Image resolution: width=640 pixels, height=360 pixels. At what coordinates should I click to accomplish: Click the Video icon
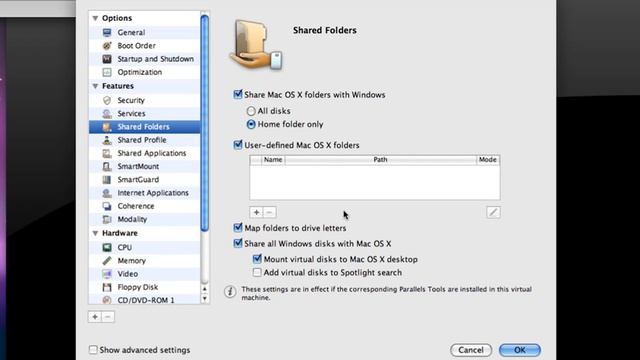[x=107, y=274]
